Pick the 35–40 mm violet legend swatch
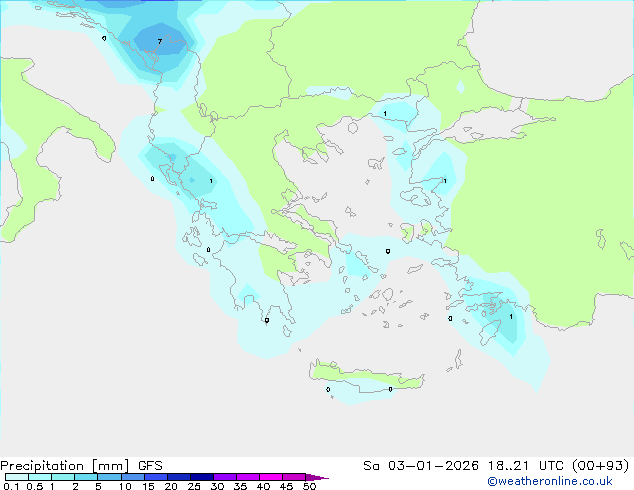 [x=247, y=477]
